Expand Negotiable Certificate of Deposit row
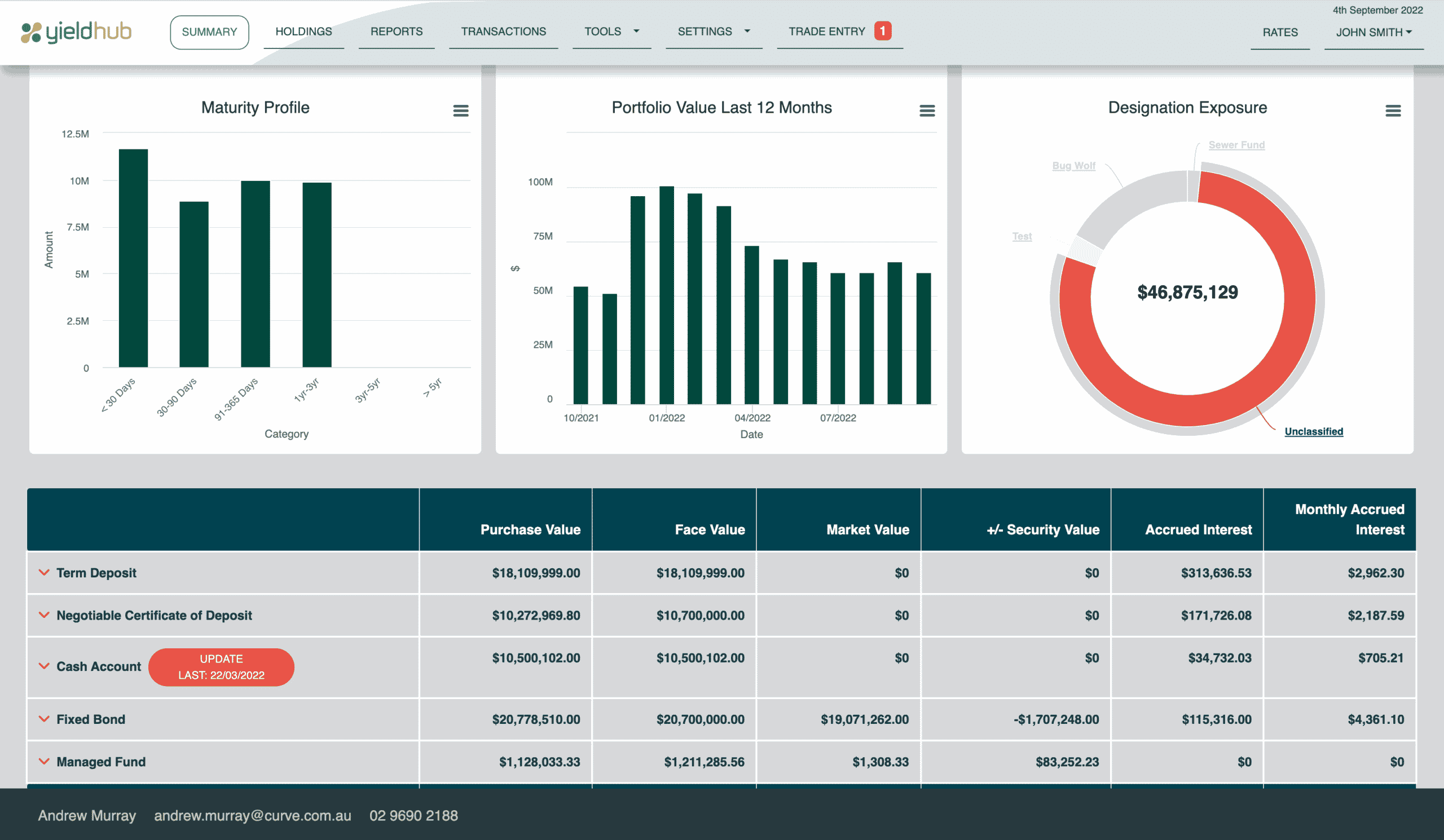Screen dimensions: 1444x840 43,615
